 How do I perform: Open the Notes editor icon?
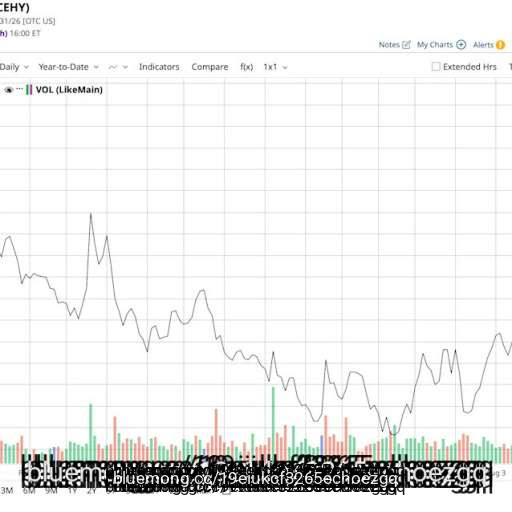click(x=406, y=45)
